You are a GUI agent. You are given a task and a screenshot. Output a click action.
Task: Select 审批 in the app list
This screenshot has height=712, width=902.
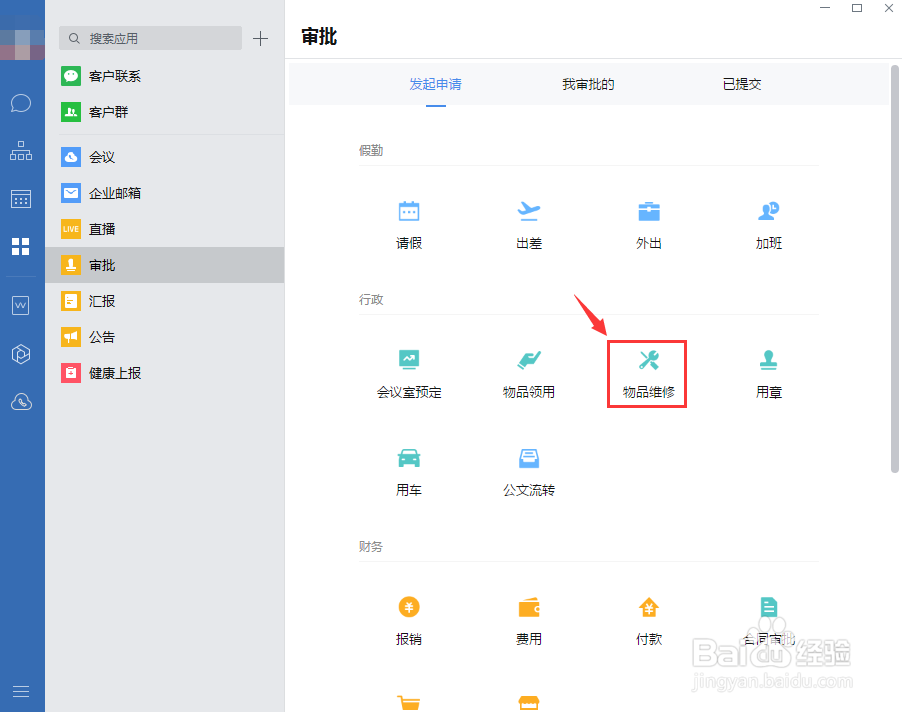165,265
